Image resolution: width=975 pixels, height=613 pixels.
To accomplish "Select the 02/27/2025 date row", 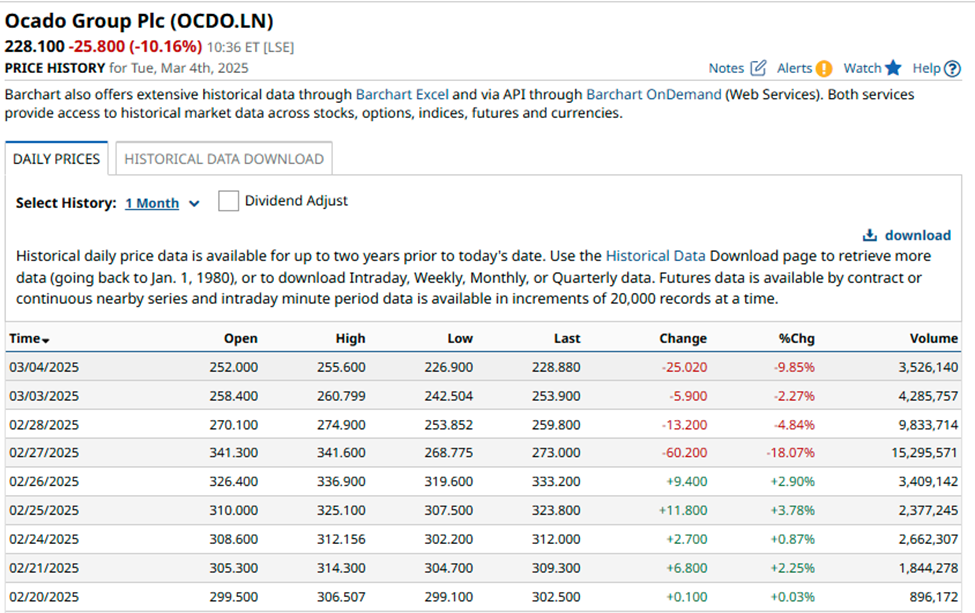I will pyautogui.click(x=44, y=453).
